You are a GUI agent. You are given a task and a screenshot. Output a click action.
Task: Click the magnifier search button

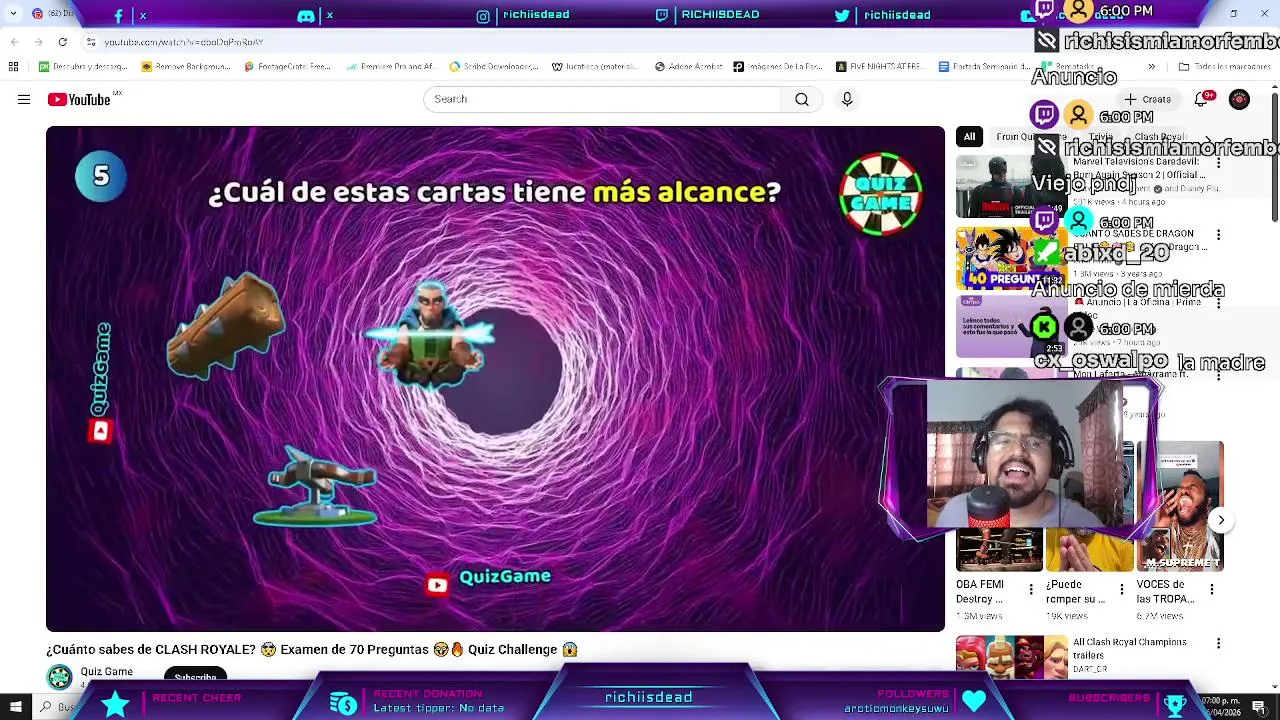pyautogui.click(x=802, y=99)
